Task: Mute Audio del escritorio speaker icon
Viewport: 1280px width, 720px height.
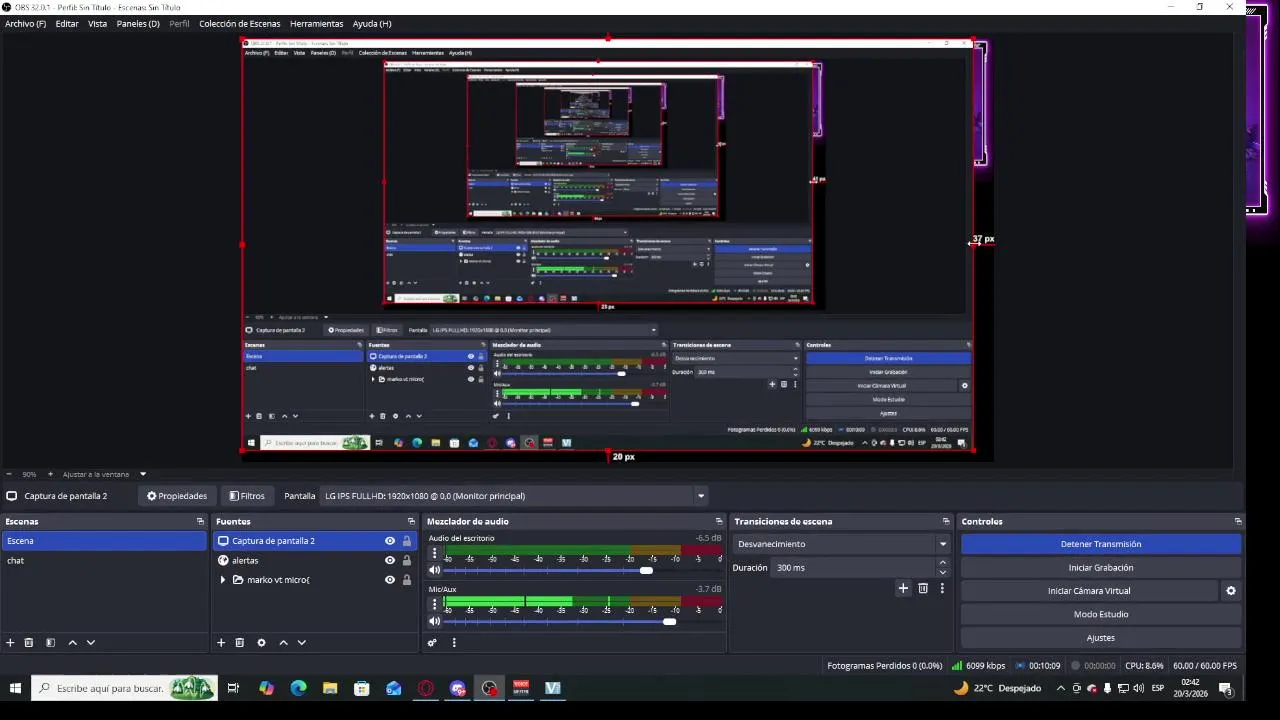Action: (x=435, y=570)
